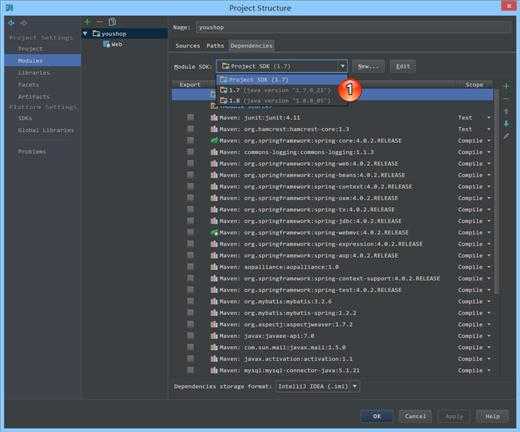
Task: Open Artifacts in the settings sidebar
Action: tap(34, 97)
